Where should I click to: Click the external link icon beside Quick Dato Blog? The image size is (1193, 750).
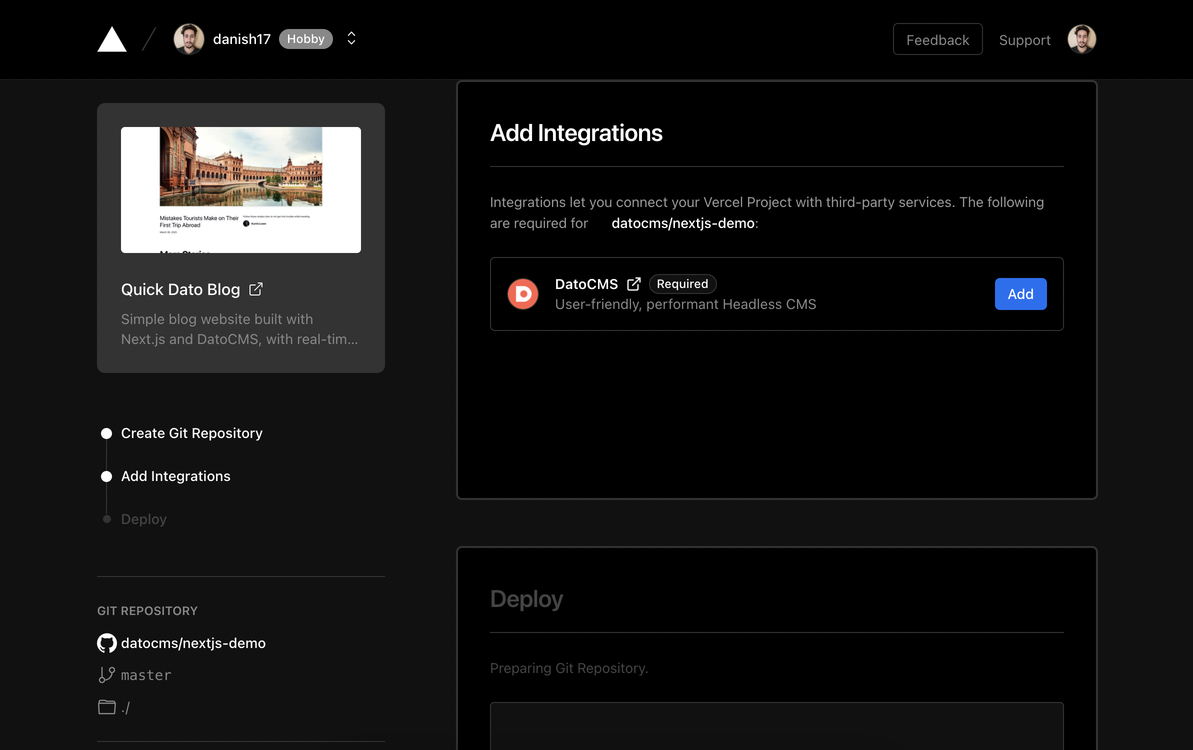[x=256, y=289]
